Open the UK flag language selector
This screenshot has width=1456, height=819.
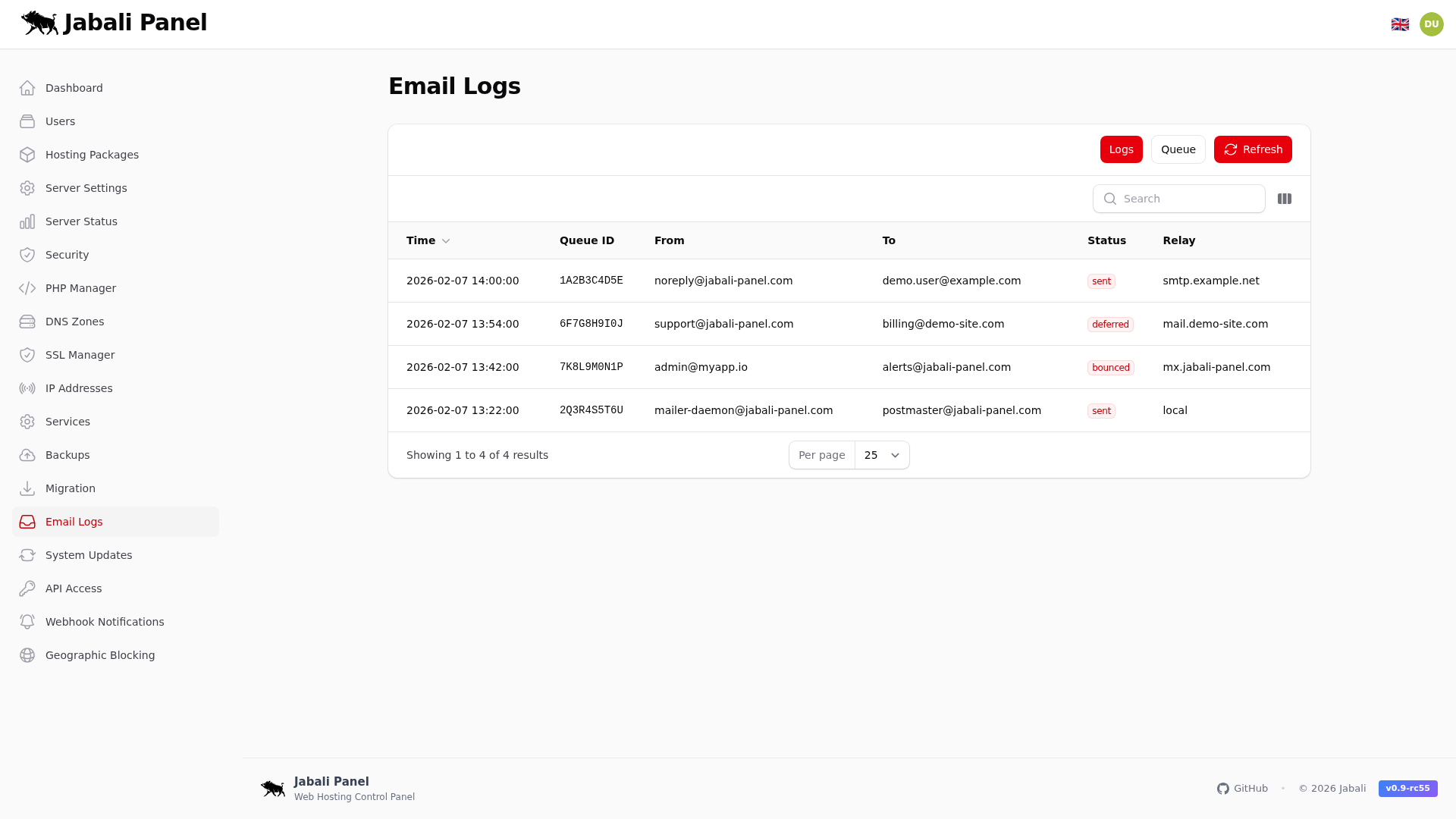coord(1400,24)
